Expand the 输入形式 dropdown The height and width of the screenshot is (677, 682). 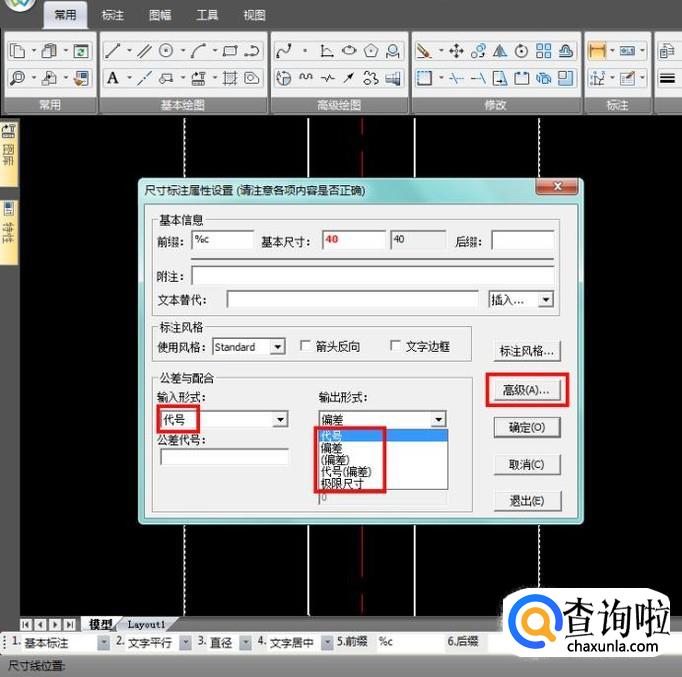pos(280,420)
